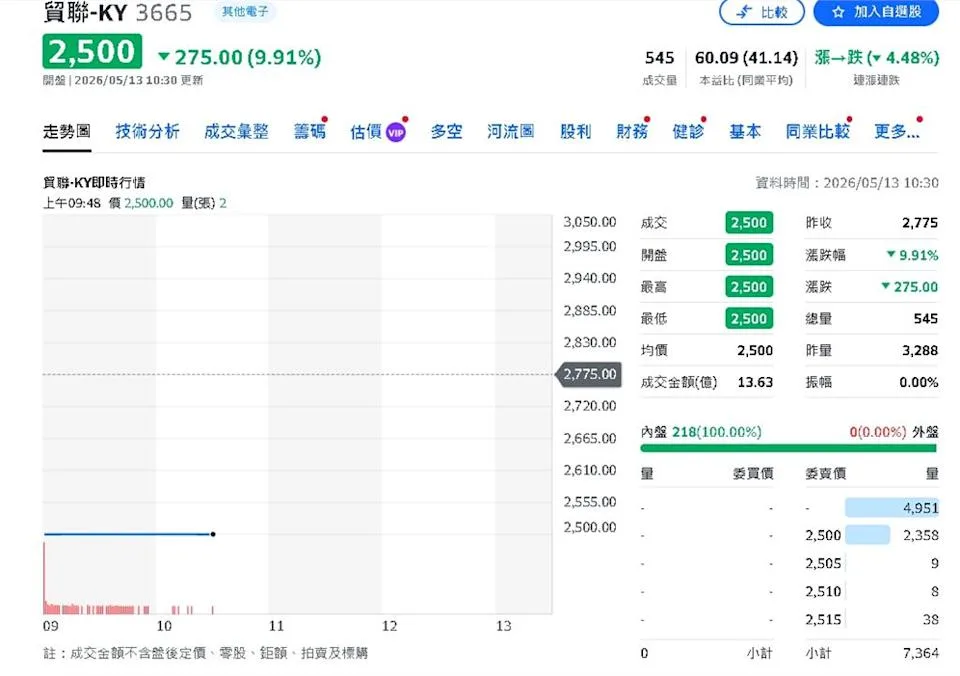Click the 最高 2,500 green badge
The height and width of the screenshot is (676, 960).
coord(749,287)
